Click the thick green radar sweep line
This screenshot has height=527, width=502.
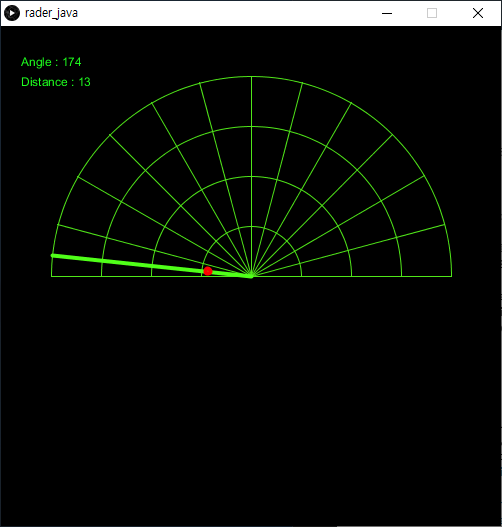[152, 266]
